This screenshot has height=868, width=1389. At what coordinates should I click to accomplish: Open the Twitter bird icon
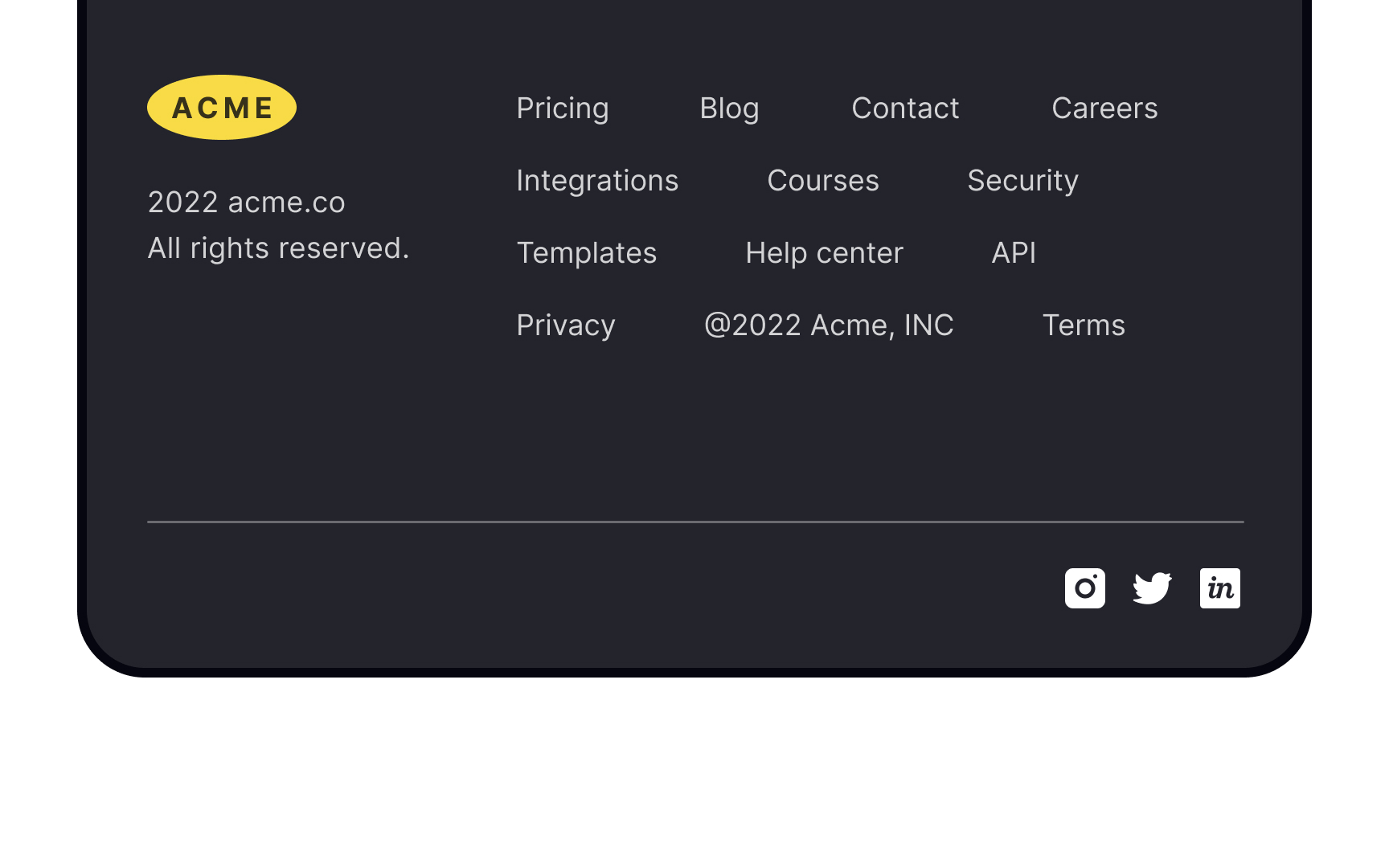1152,588
